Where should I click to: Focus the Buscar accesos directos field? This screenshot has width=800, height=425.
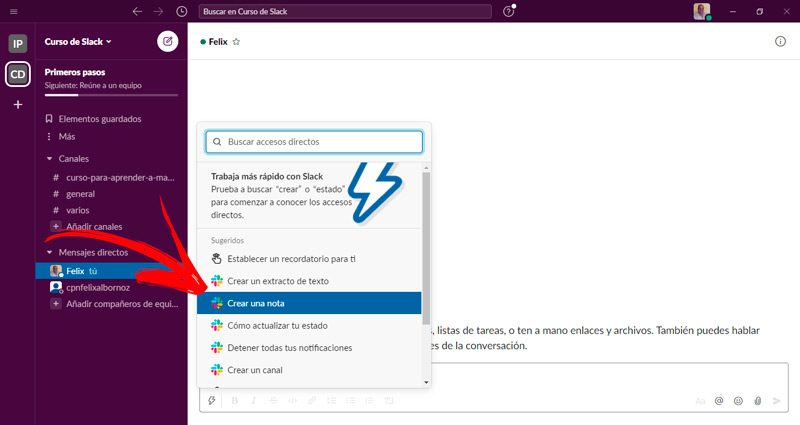coord(314,142)
